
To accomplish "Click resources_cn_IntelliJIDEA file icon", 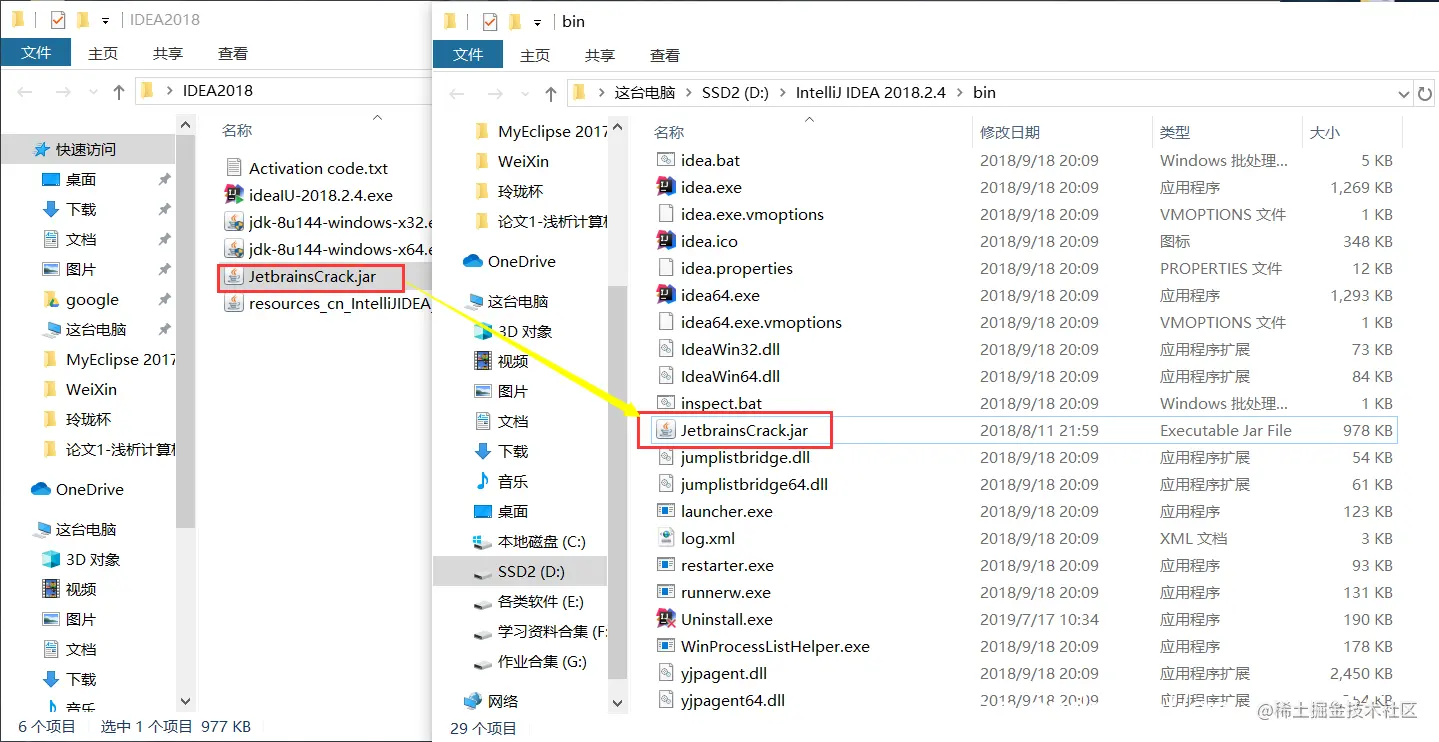I will (234, 303).
